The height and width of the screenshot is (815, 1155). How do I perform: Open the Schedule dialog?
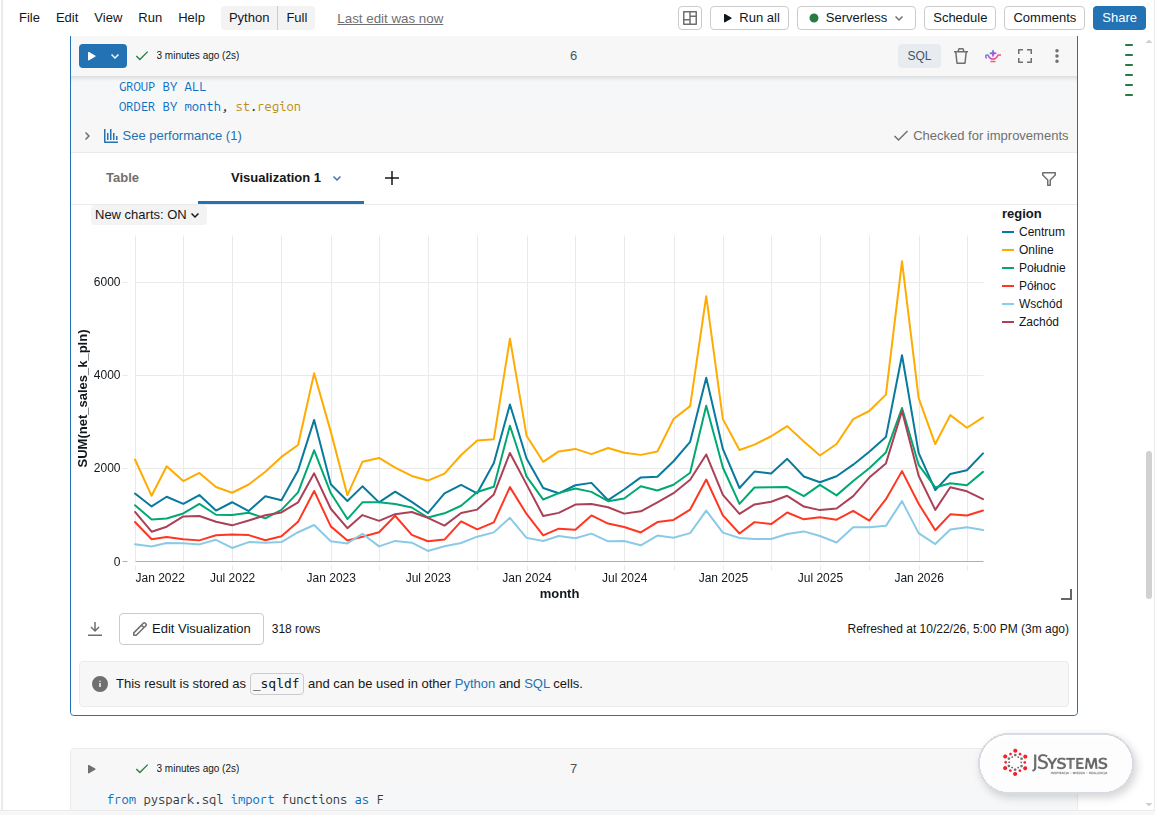click(960, 18)
